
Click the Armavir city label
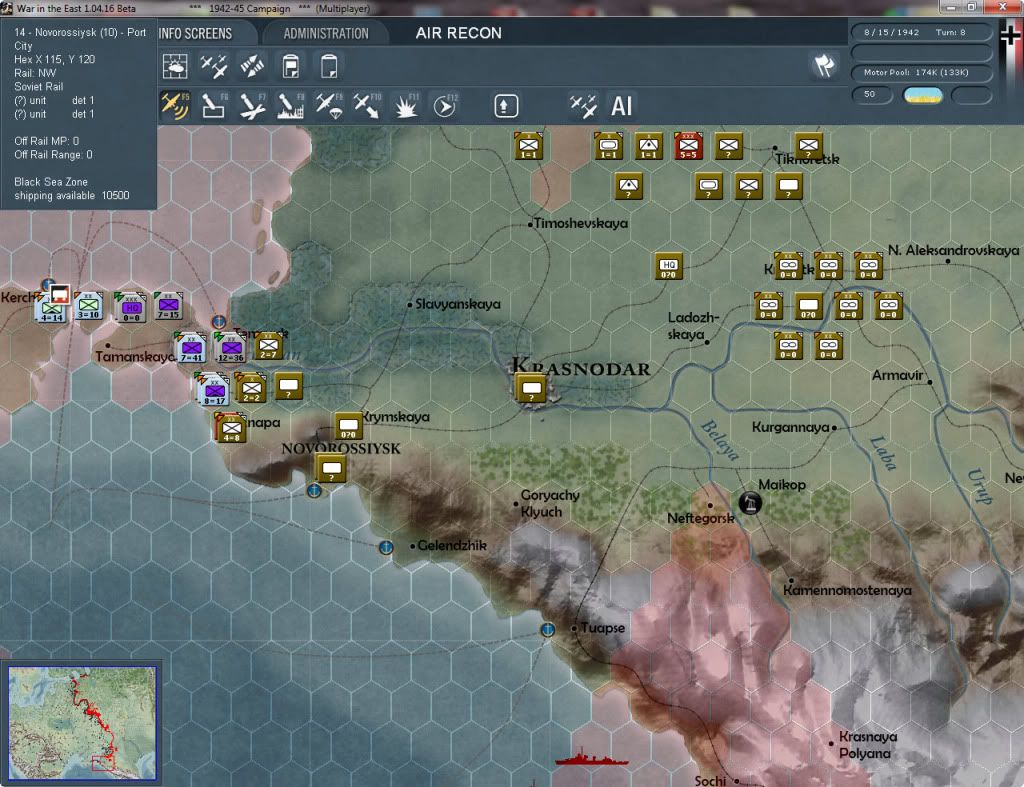click(898, 376)
